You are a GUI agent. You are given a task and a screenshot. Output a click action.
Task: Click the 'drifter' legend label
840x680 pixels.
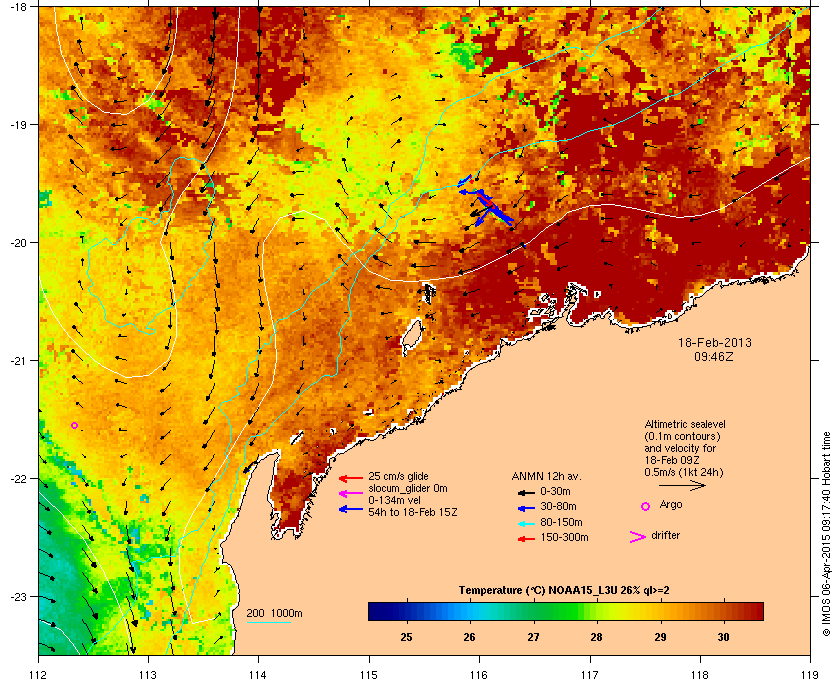665,535
